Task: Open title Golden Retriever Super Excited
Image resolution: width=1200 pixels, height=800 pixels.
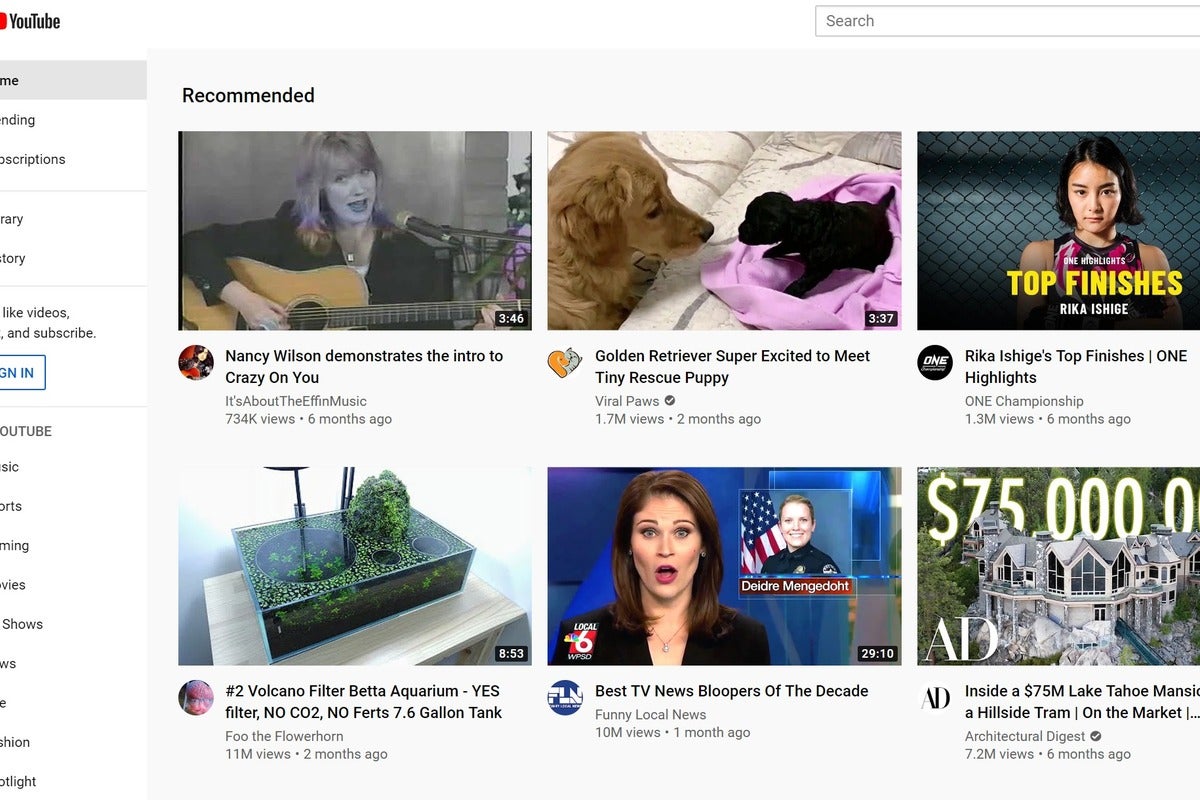Action: pyautogui.click(x=732, y=367)
